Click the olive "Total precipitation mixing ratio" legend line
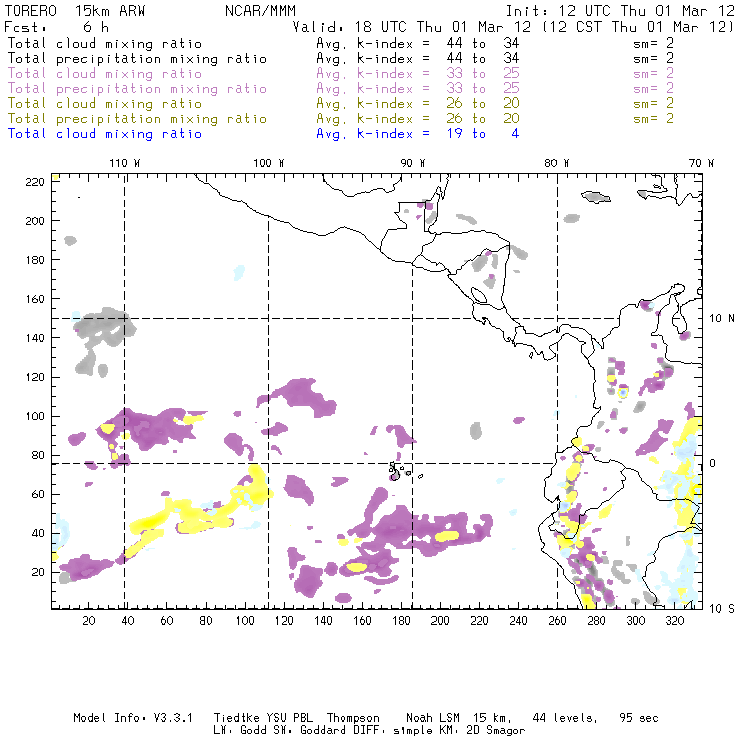The width and height of the screenshot is (740, 740). coord(137,119)
